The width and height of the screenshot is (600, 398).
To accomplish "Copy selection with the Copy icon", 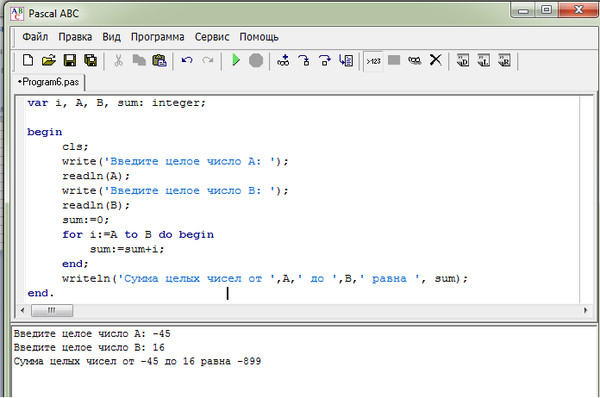I will [x=139, y=60].
